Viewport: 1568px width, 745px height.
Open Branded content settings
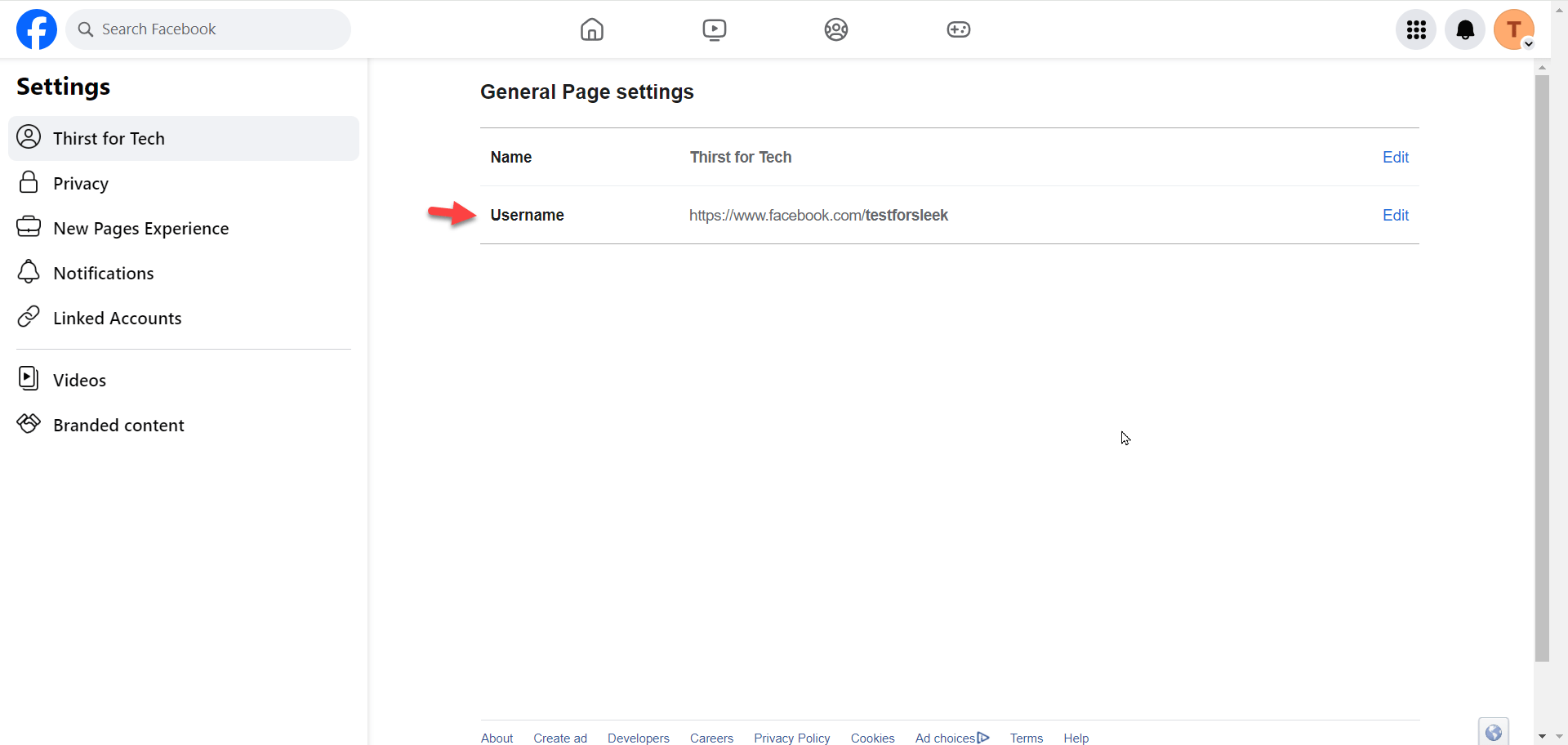118,425
